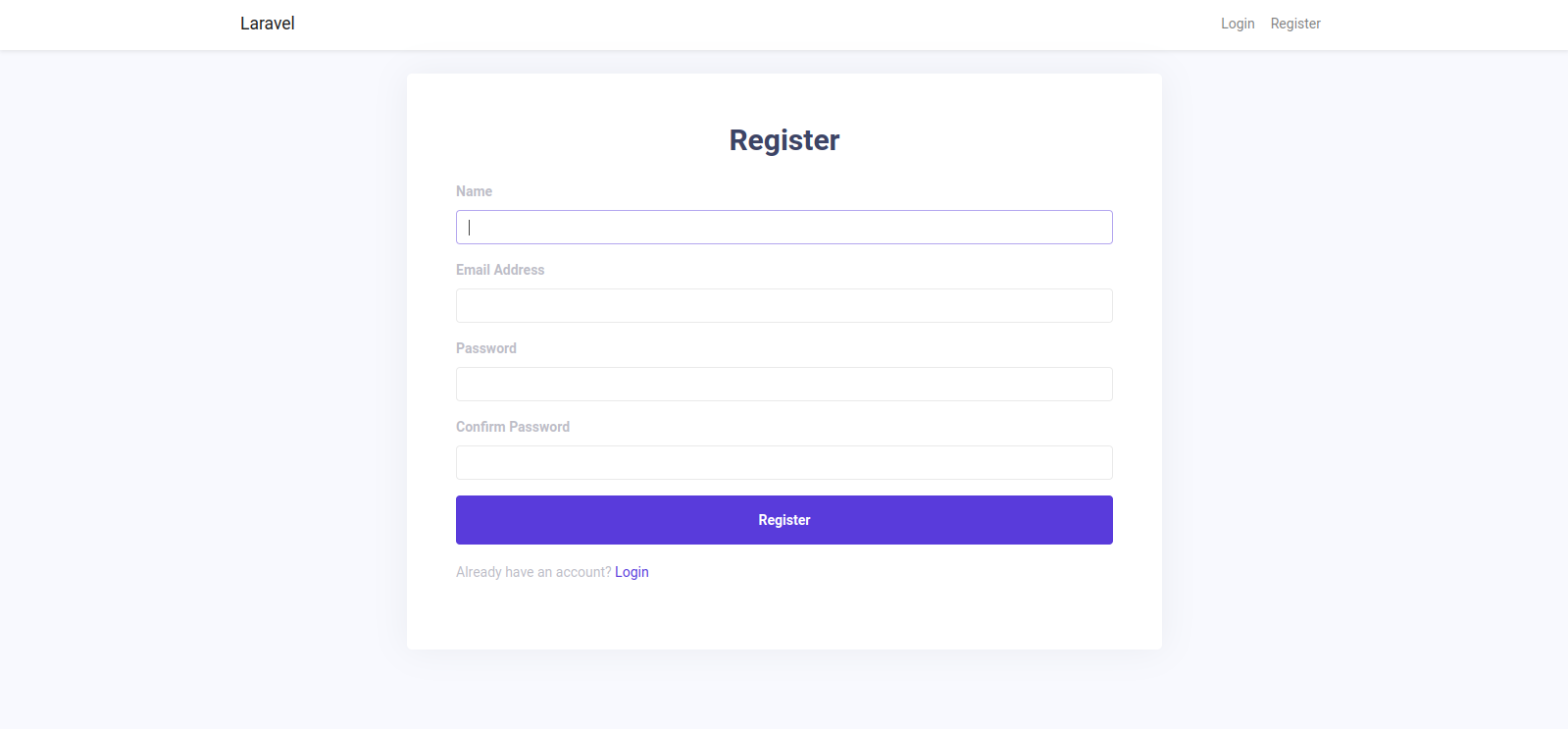Click the Password label text
Image resolution: width=1568 pixels, height=729 pixels.
click(485, 348)
